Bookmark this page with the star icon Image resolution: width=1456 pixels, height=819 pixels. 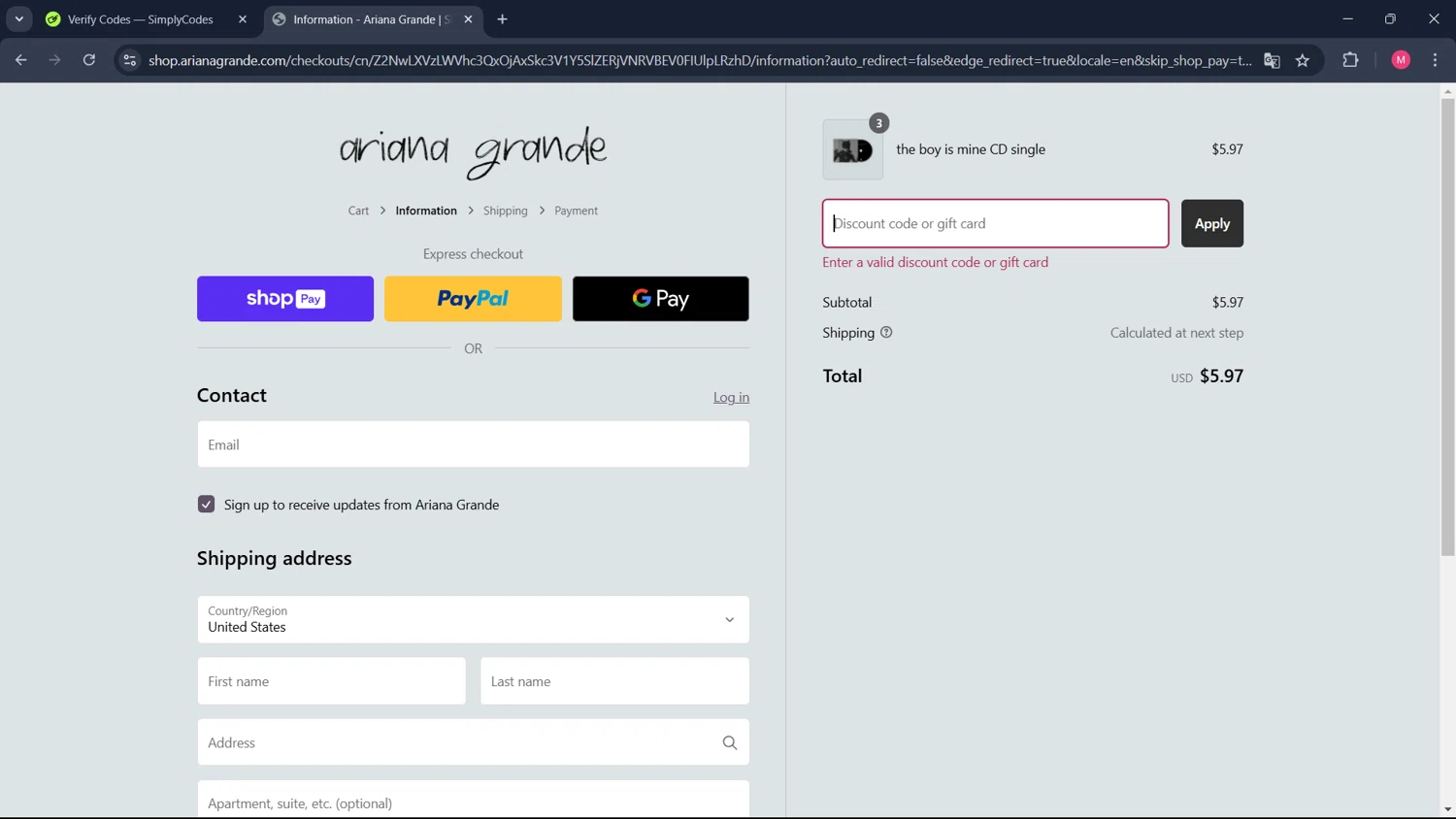coord(1303,60)
